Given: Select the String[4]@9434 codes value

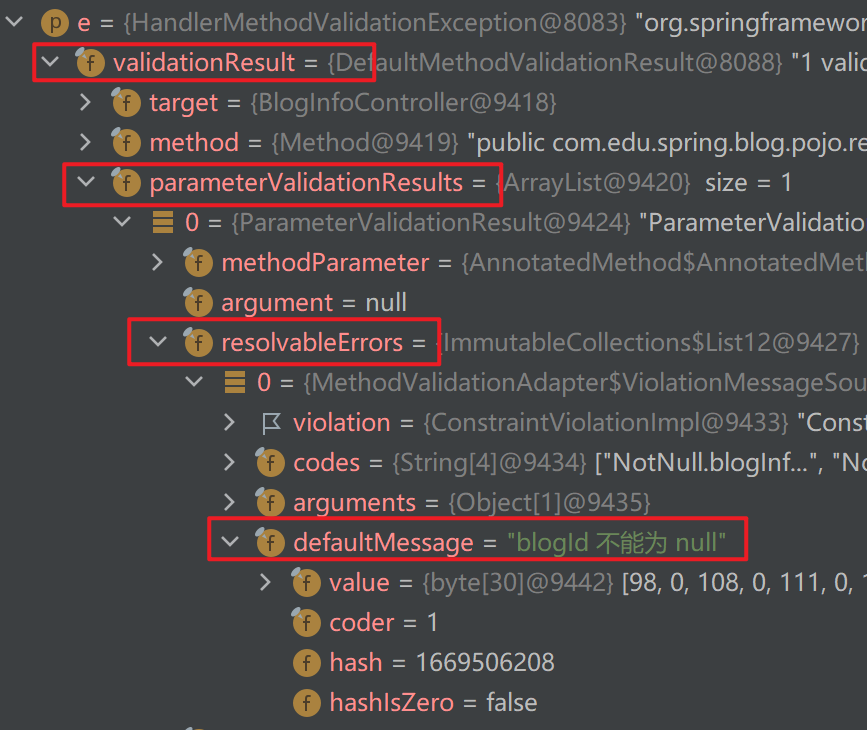Looking at the screenshot, I should (489, 463).
